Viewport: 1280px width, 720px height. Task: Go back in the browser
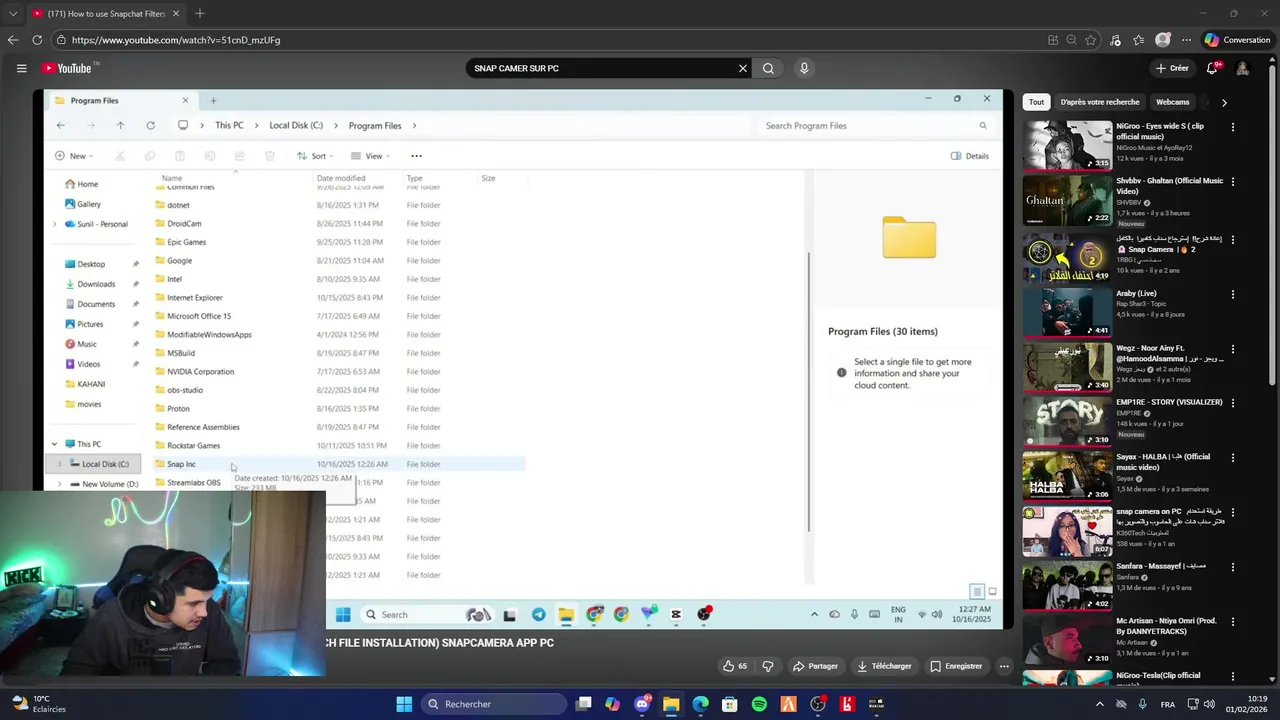[x=13, y=40]
